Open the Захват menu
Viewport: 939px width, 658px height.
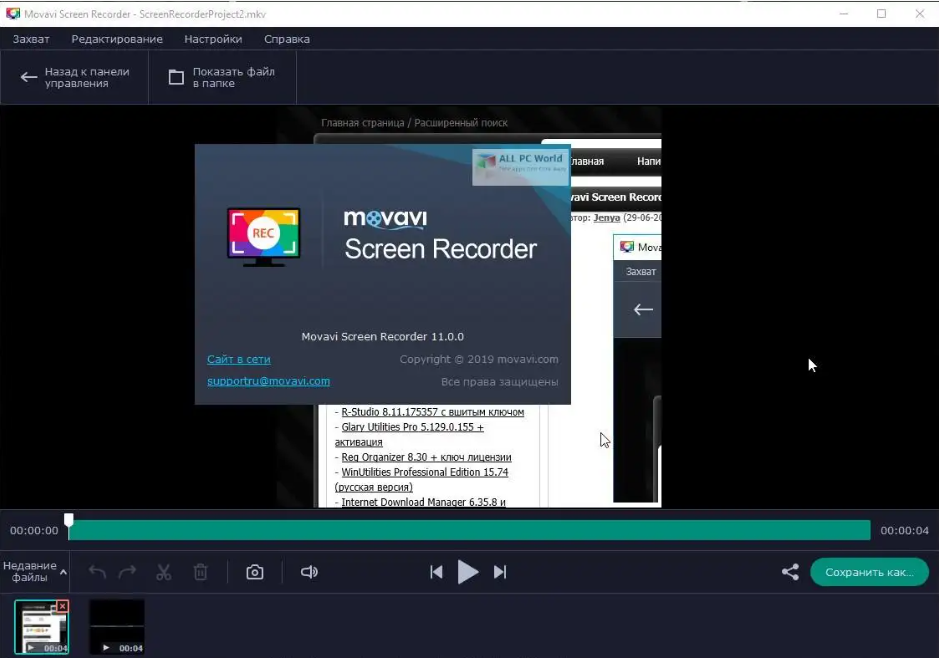point(31,39)
